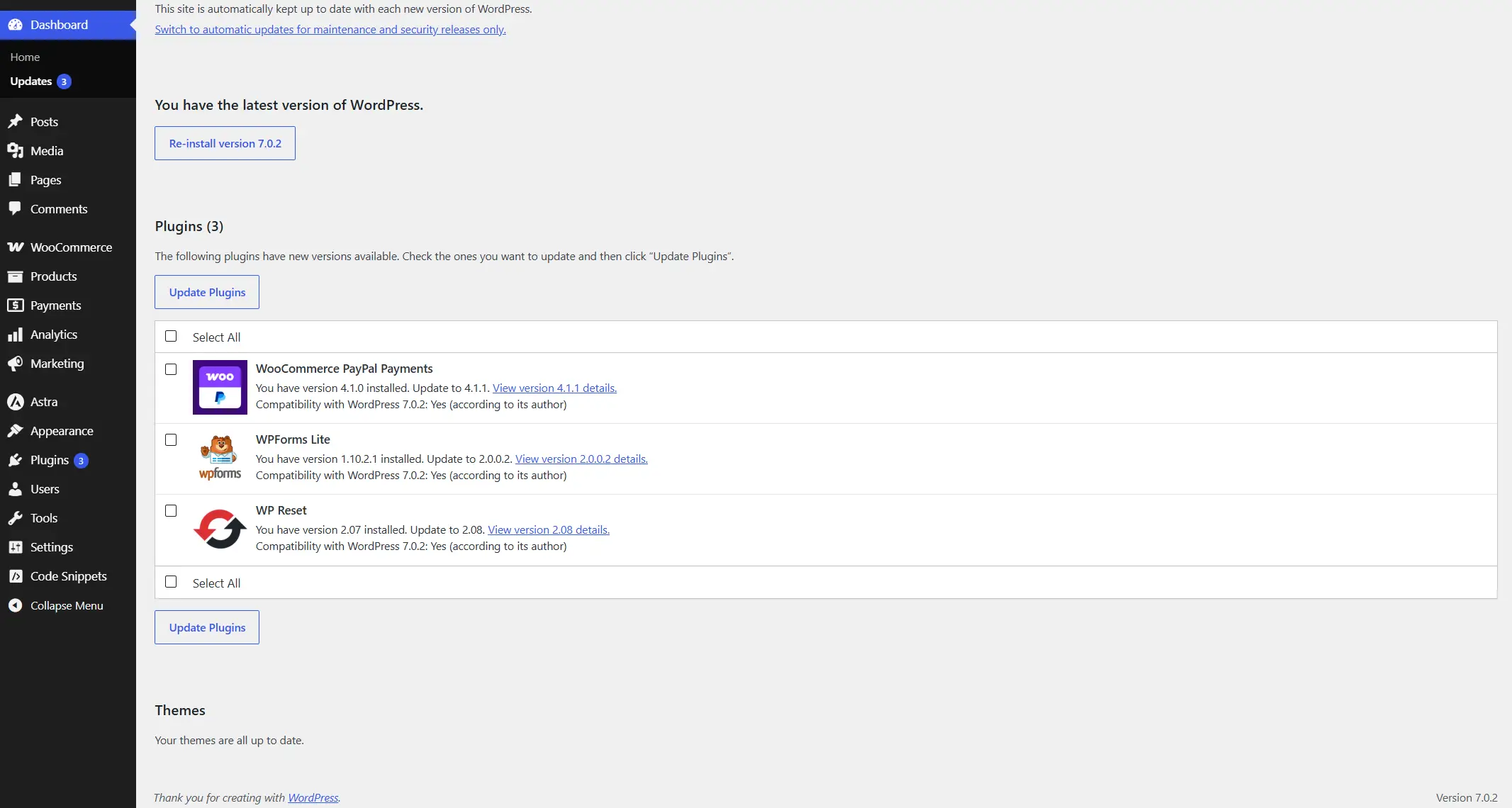Click the WooCommerce PayPal Payments title
Image resolution: width=1512 pixels, height=808 pixels.
coord(344,369)
